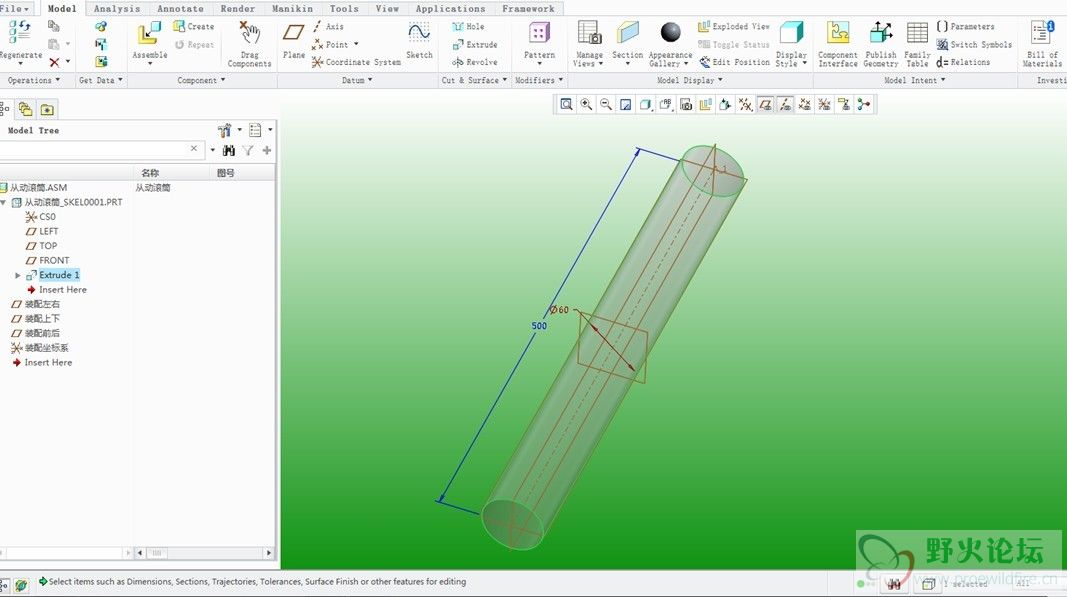The height and width of the screenshot is (597, 1067).
Task: Toggle spin center display in graphics toolbar
Action: [x=864, y=104]
